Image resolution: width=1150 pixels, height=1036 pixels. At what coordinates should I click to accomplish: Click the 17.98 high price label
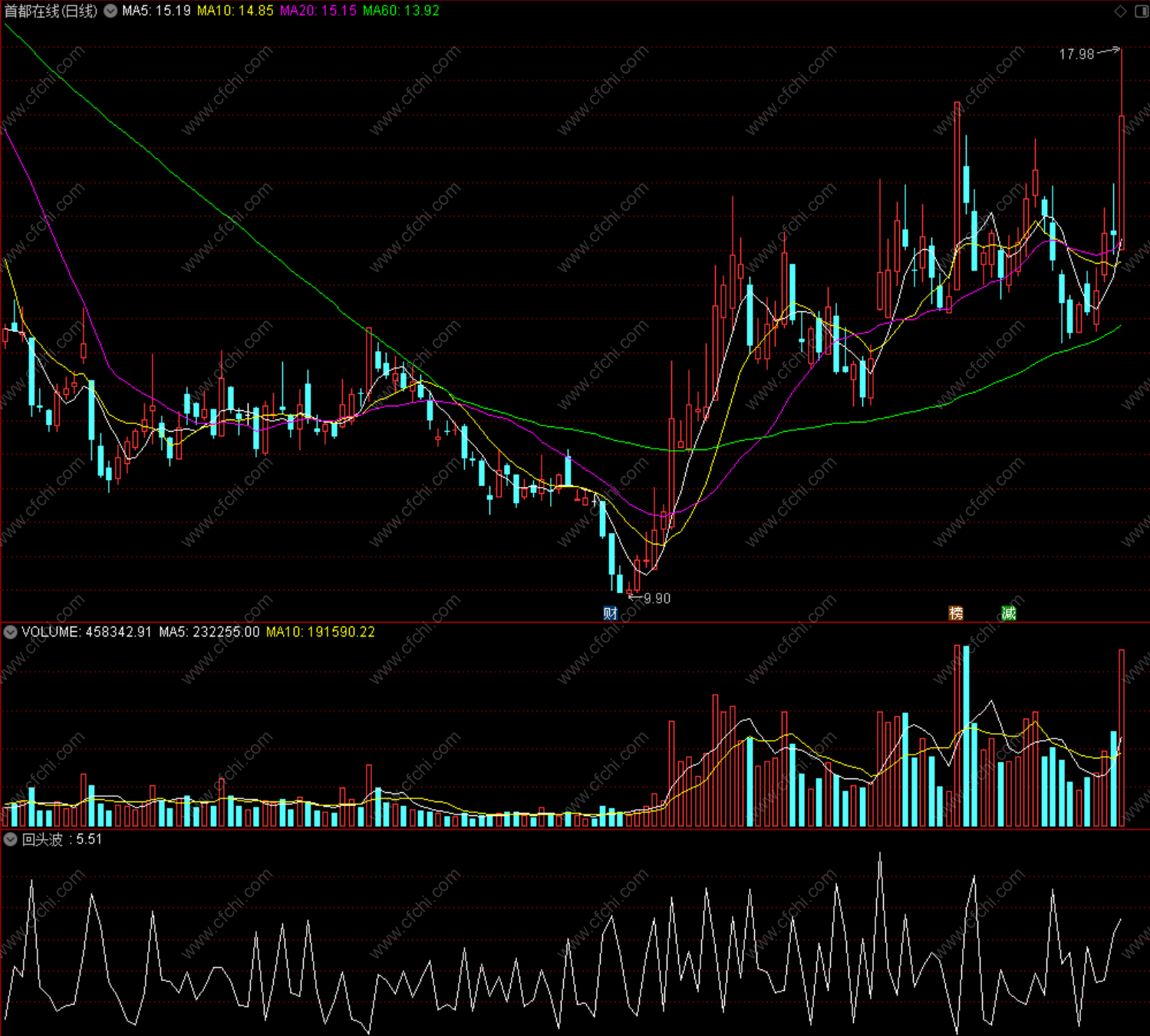click(x=1076, y=54)
